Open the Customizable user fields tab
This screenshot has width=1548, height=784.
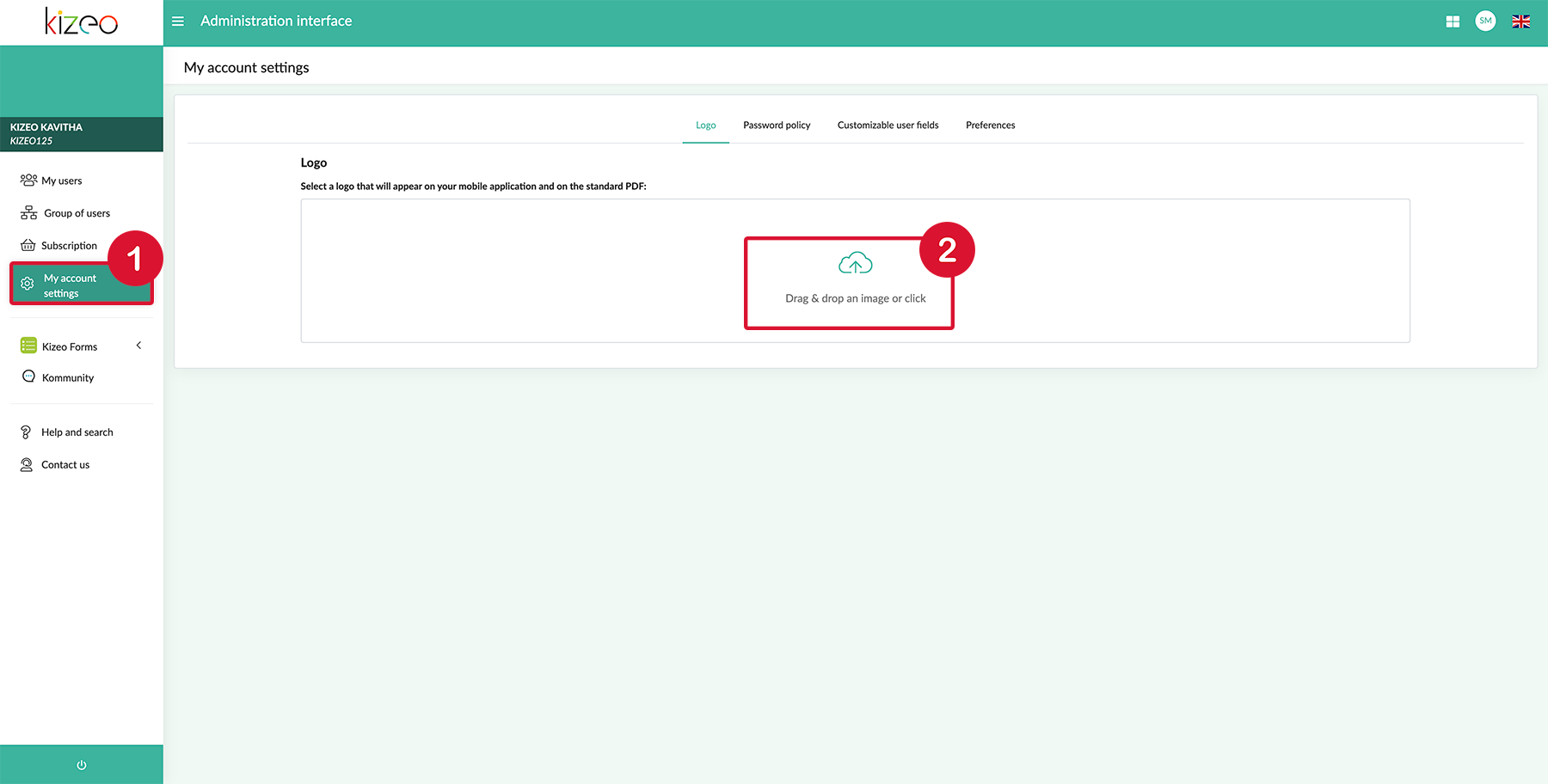[888, 125]
